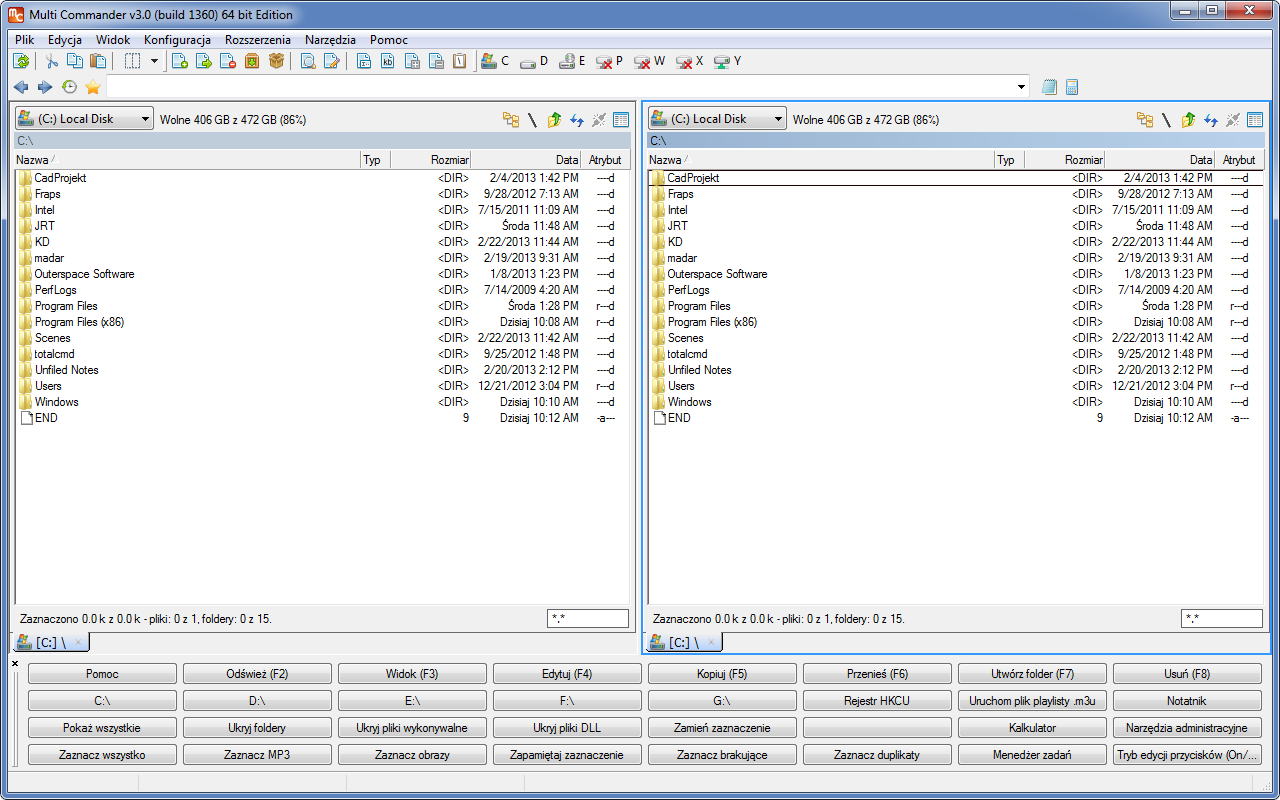
Task: Click Ukryj foldery button
Action: (x=257, y=728)
